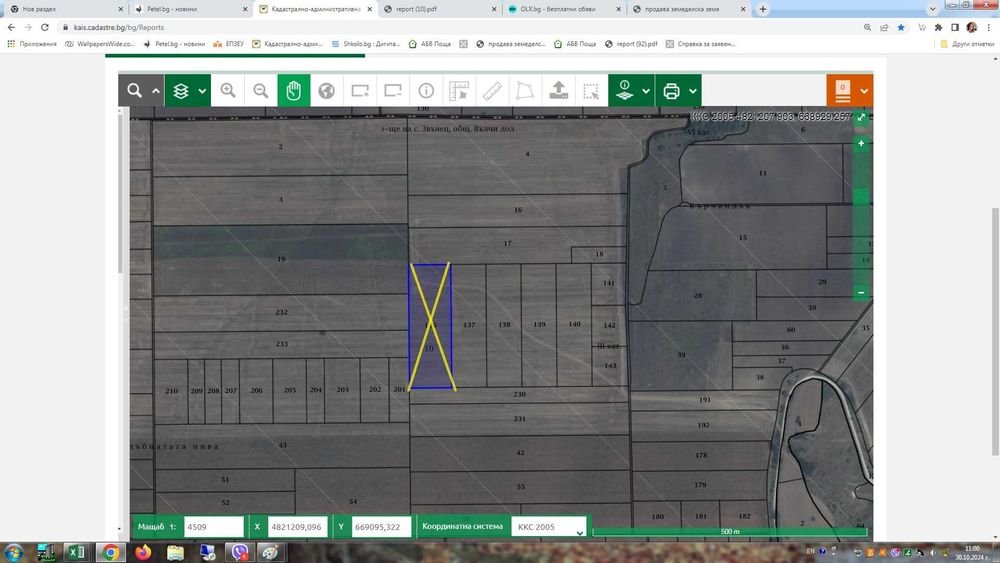Click the print map icon
The width and height of the screenshot is (1000, 563).
(x=671, y=91)
